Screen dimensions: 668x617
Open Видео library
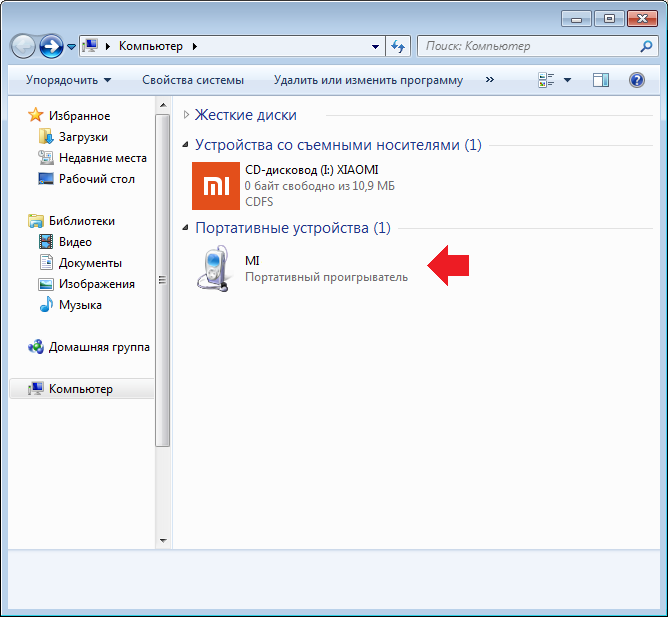(x=75, y=242)
